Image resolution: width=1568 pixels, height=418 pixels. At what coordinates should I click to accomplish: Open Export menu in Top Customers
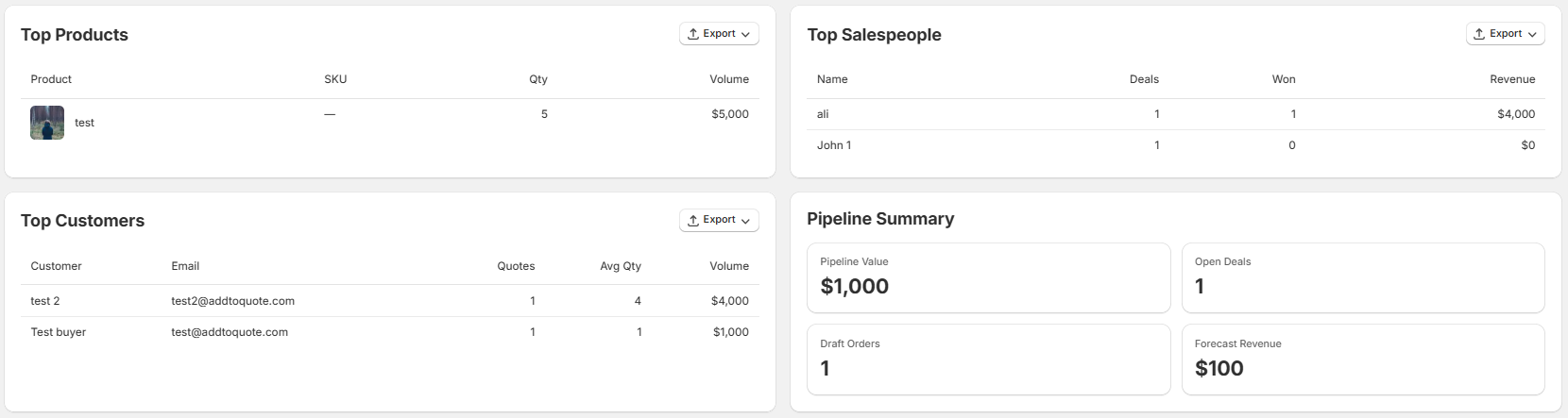[719, 220]
